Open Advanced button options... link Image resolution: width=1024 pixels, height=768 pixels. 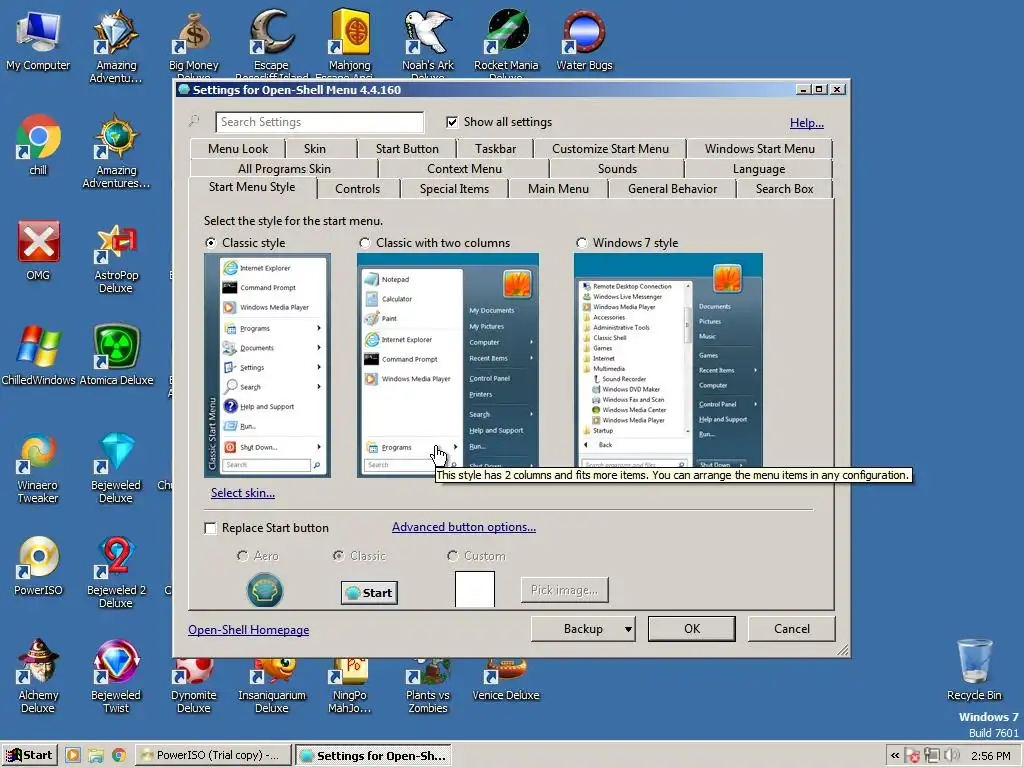(x=464, y=527)
